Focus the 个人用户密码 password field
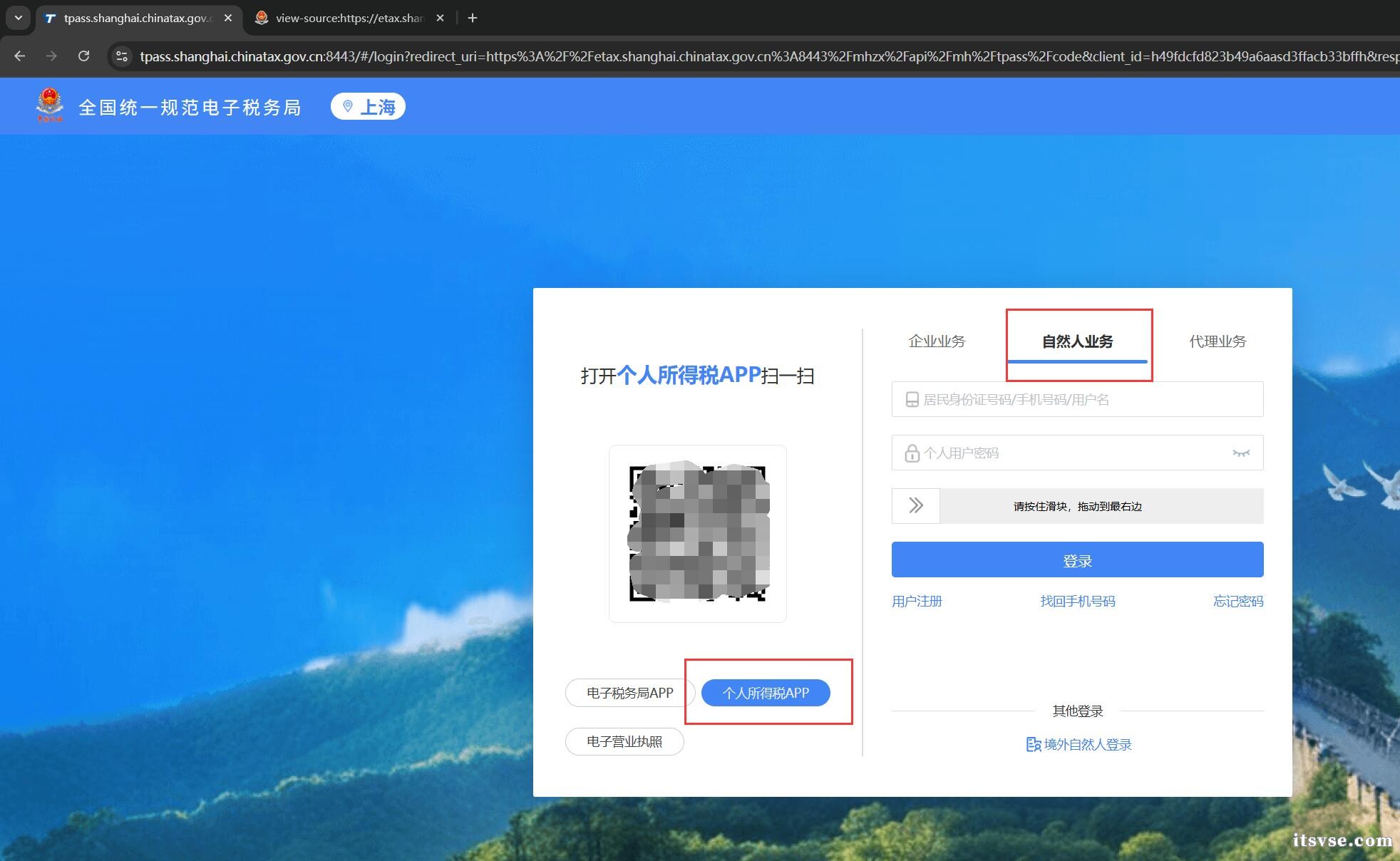The height and width of the screenshot is (861, 1400). pyautogui.click(x=1077, y=453)
